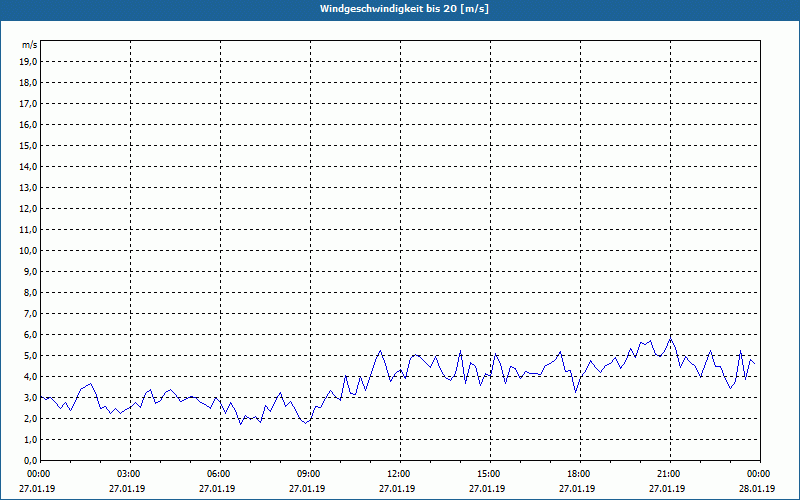
Task: Click the '9,0' y-axis value
Action: click(31, 271)
